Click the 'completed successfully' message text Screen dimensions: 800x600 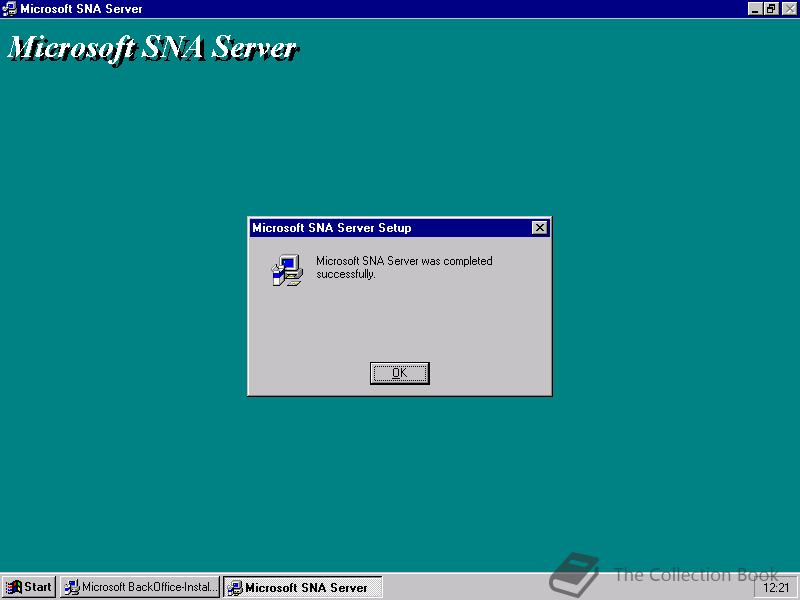tap(404, 267)
